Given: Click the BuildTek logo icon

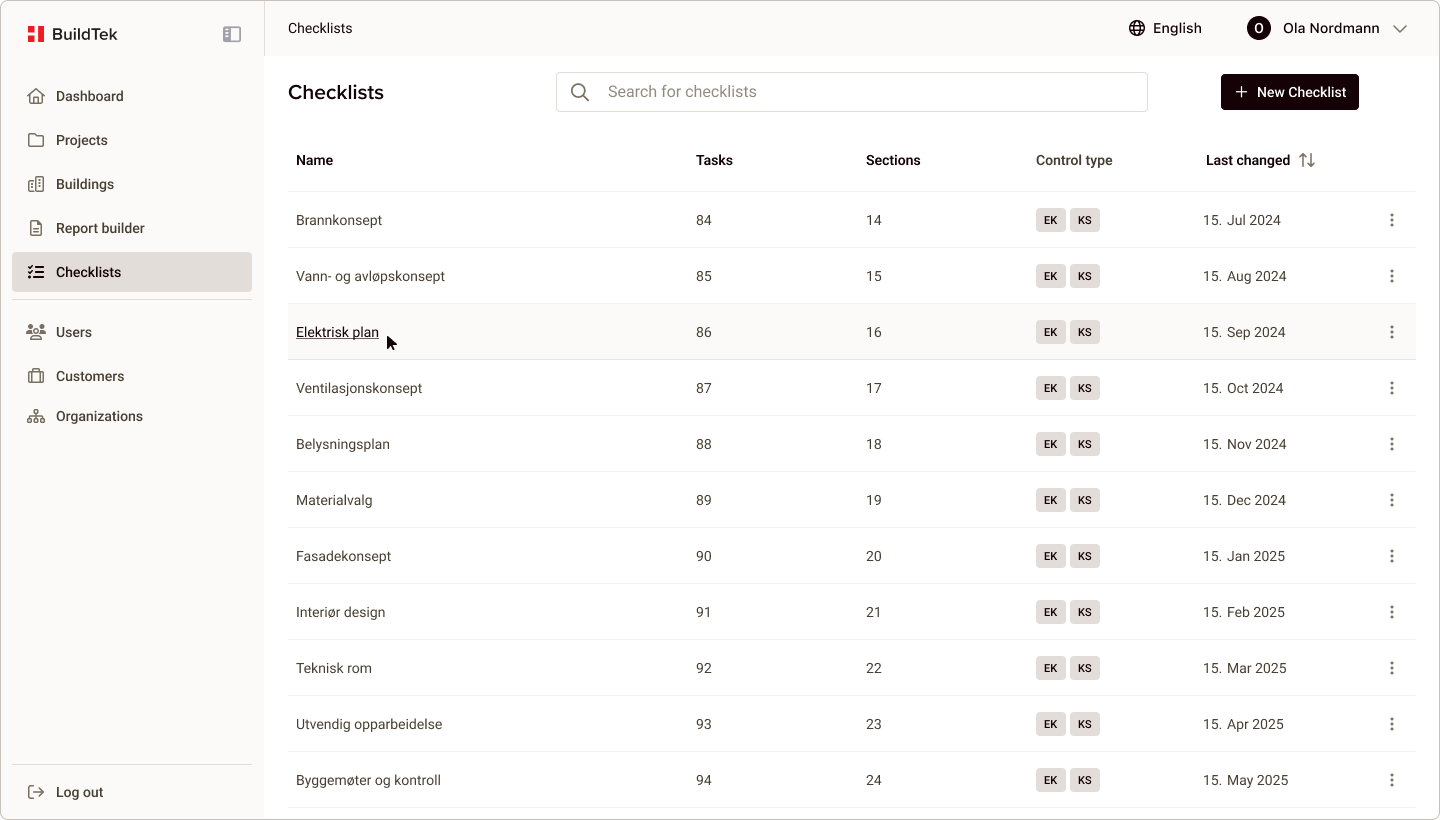Looking at the screenshot, I should (x=36, y=34).
